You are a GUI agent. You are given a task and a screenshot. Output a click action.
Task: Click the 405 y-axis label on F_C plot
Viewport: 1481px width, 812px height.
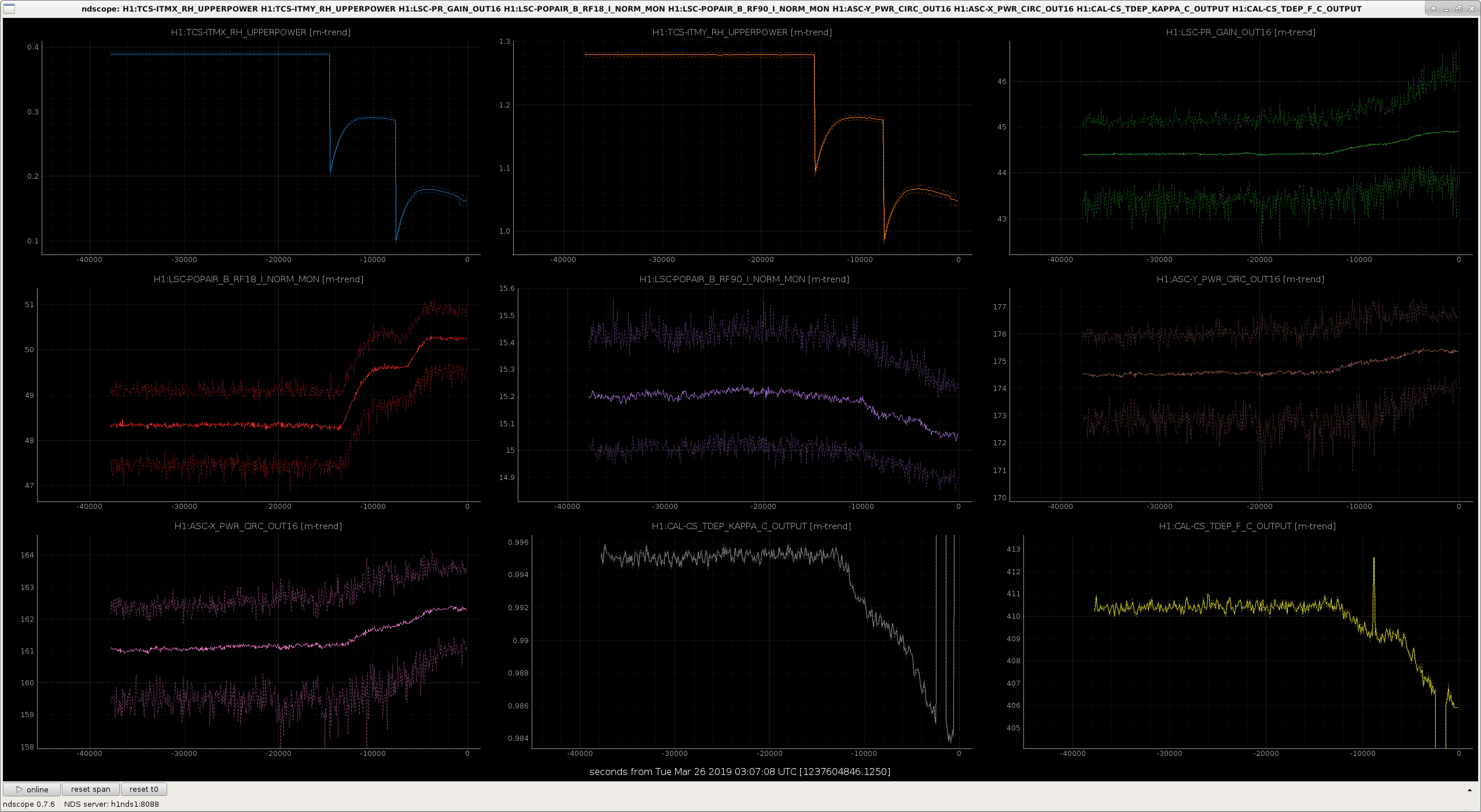[1014, 728]
